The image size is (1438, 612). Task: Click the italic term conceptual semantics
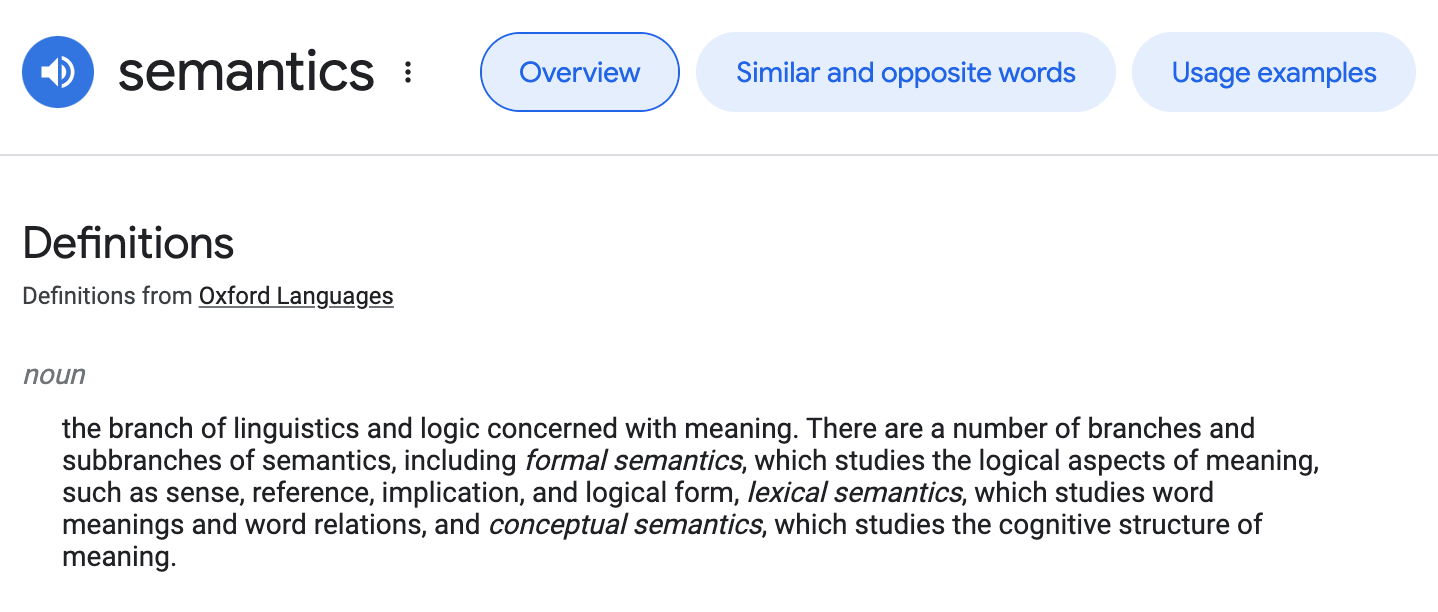tap(625, 525)
